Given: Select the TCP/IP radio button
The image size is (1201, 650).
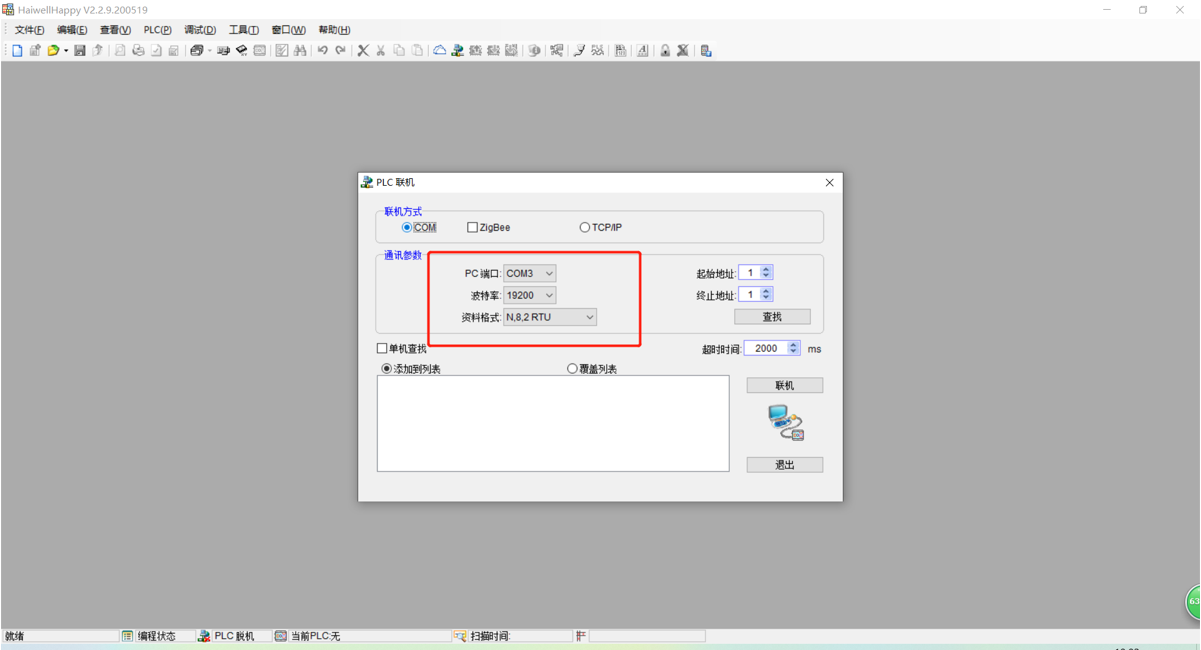Looking at the screenshot, I should tap(585, 228).
